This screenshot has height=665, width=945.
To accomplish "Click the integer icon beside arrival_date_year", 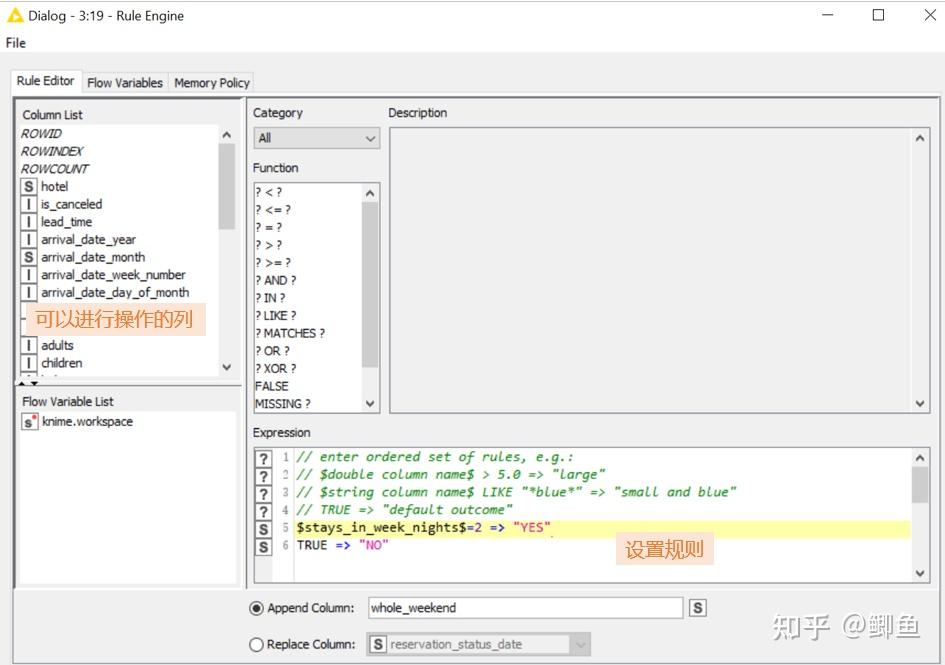I will tap(28, 239).
